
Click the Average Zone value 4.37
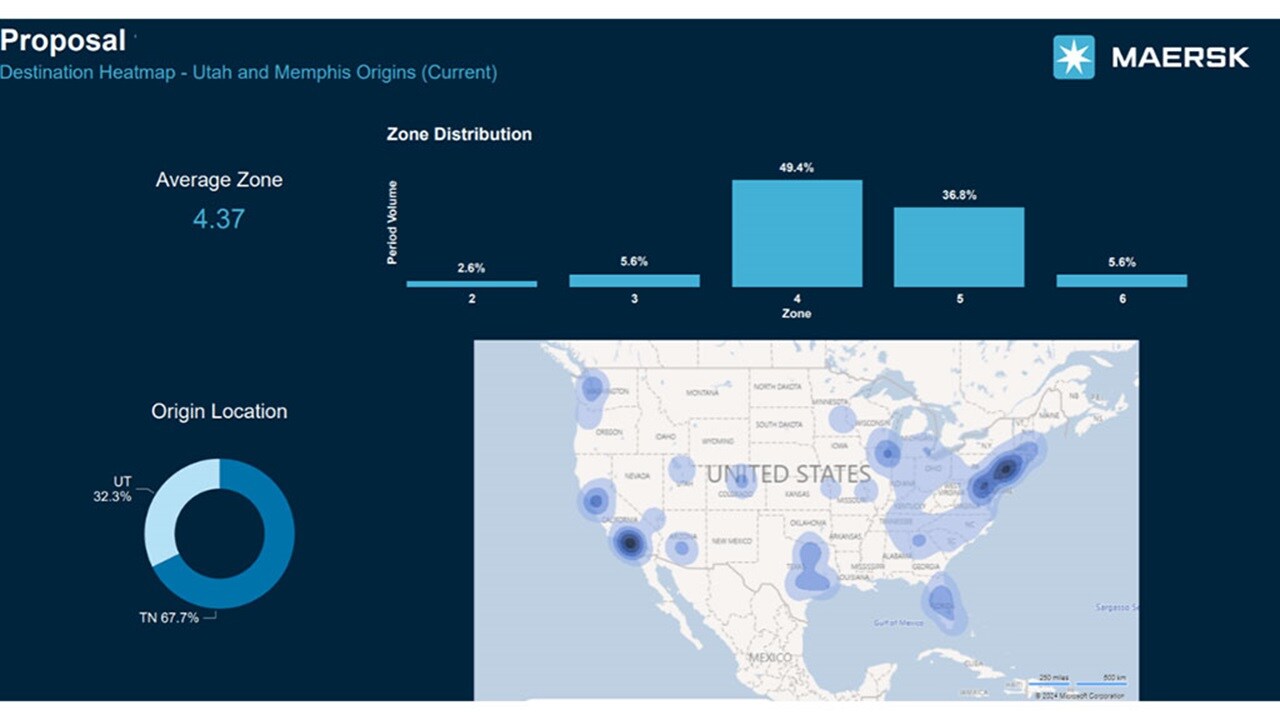click(x=218, y=219)
